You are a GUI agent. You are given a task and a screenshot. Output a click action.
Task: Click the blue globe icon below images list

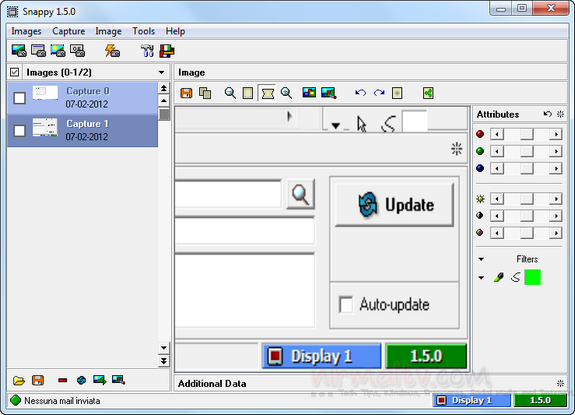(x=81, y=381)
